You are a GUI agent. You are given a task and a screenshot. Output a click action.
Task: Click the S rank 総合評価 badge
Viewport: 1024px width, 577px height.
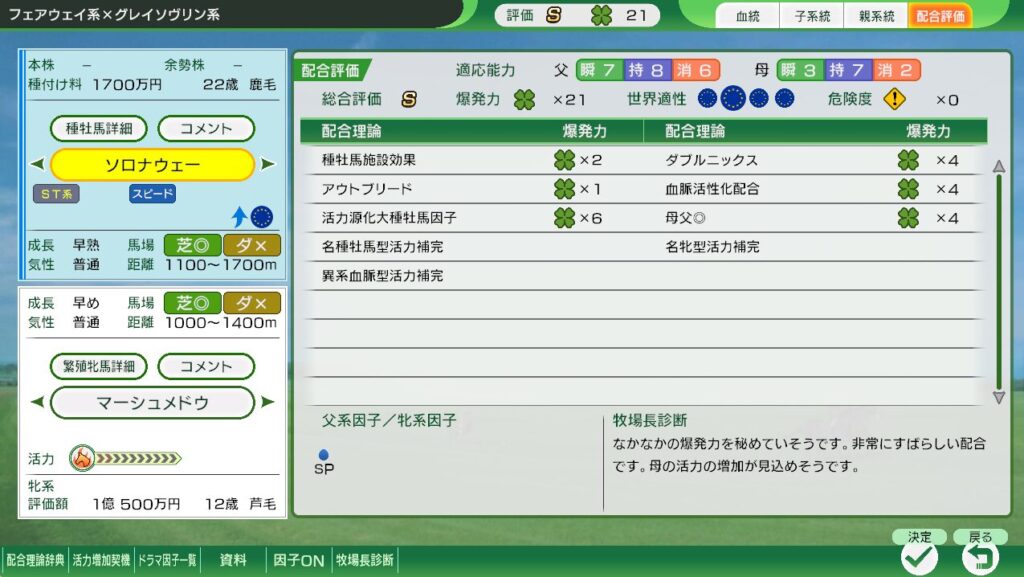click(x=409, y=99)
